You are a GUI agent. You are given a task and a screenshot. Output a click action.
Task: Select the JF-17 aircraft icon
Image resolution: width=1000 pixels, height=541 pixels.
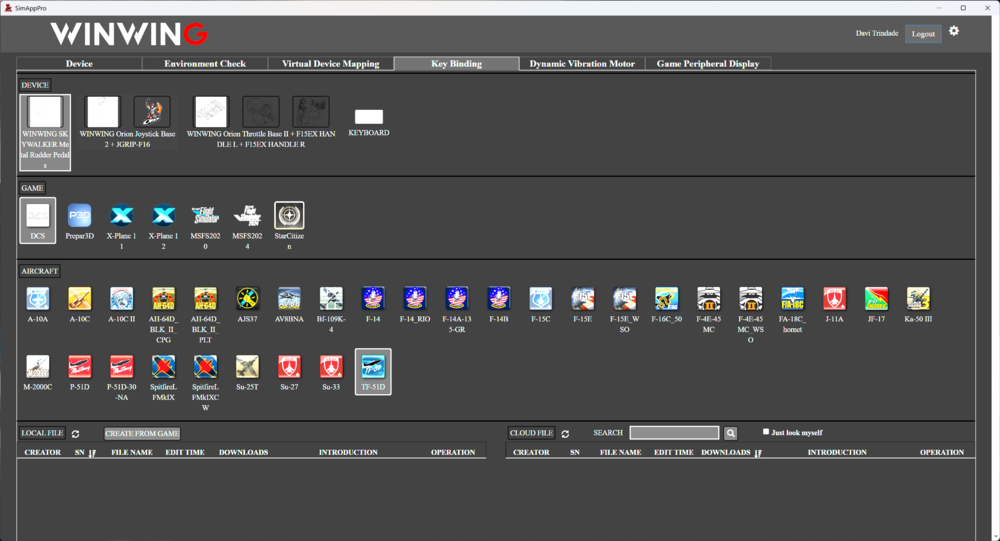876,299
